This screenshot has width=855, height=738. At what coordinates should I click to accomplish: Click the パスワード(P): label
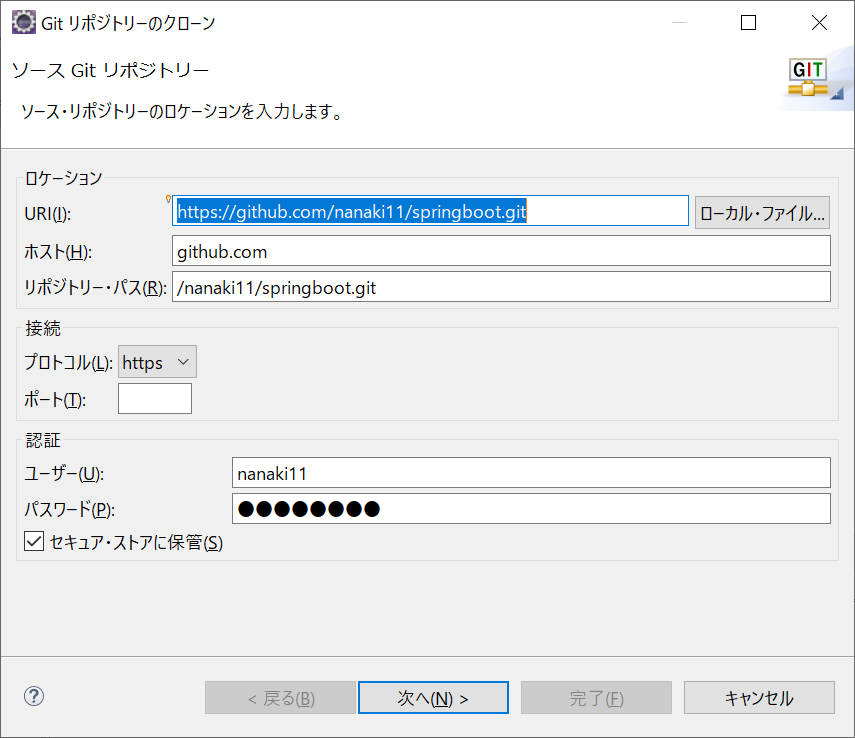(x=69, y=510)
